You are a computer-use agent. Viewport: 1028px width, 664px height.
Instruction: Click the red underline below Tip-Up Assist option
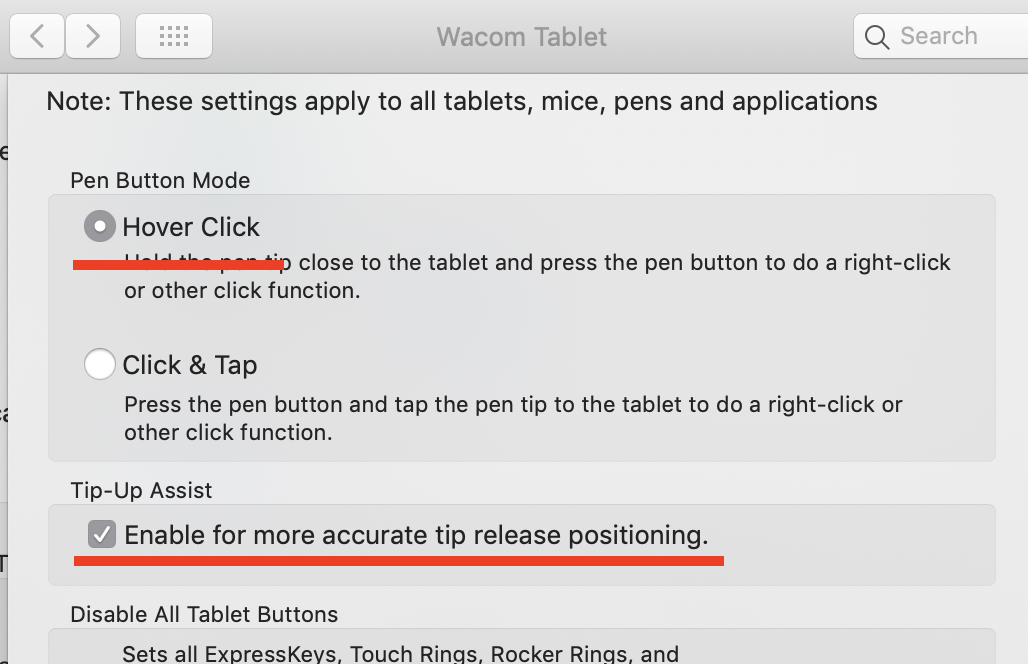[x=399, y=561]
